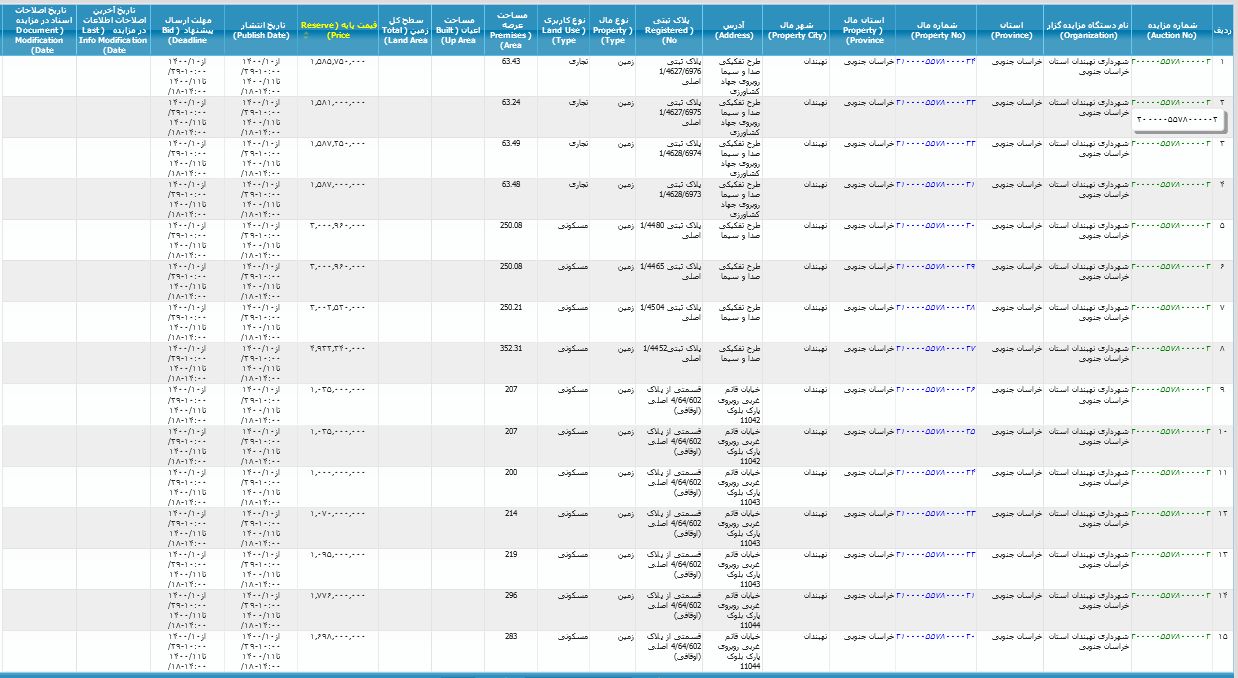This screenshot has height=678, width=1238.
Task: Click the Bid Deadline column header
Action: click(188, 29)
